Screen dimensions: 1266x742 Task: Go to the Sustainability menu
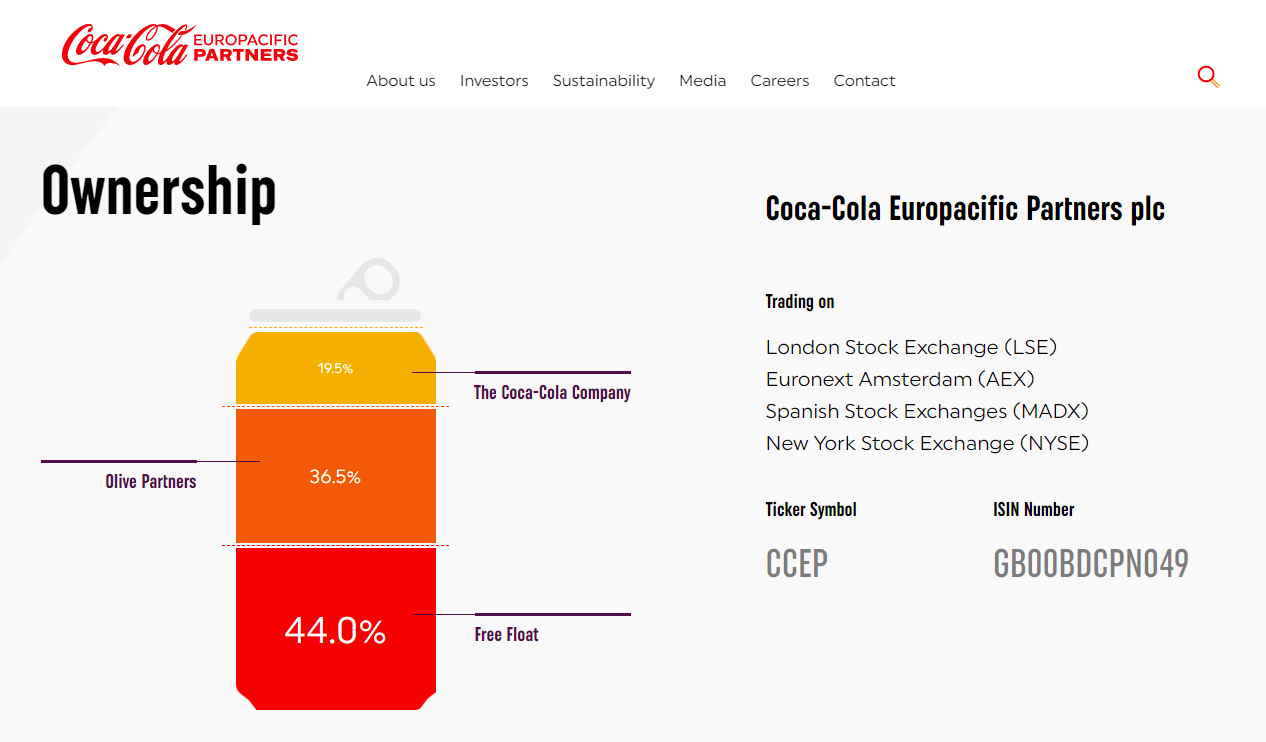pos(604,81)
